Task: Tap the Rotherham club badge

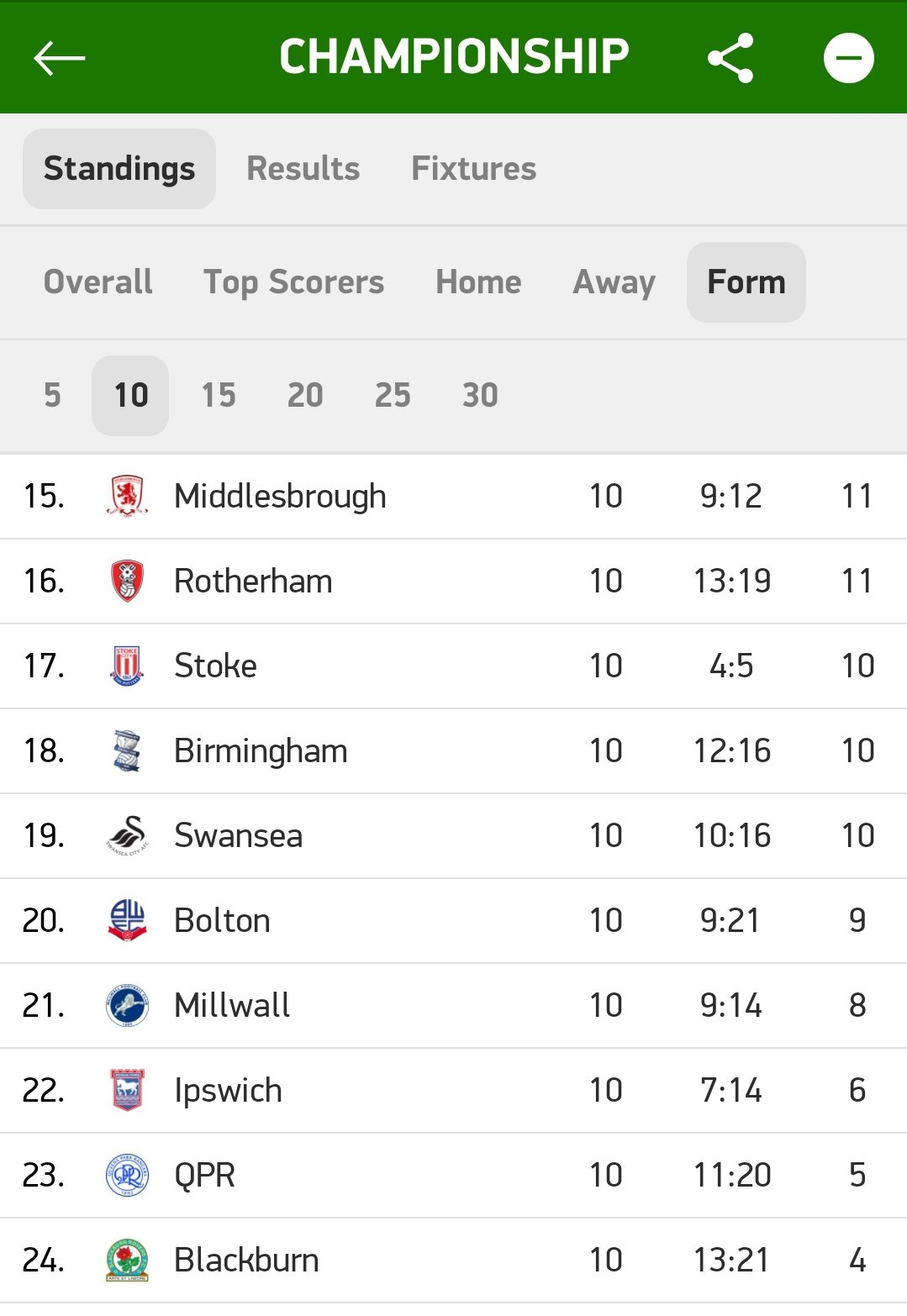Action: (128, 581)
